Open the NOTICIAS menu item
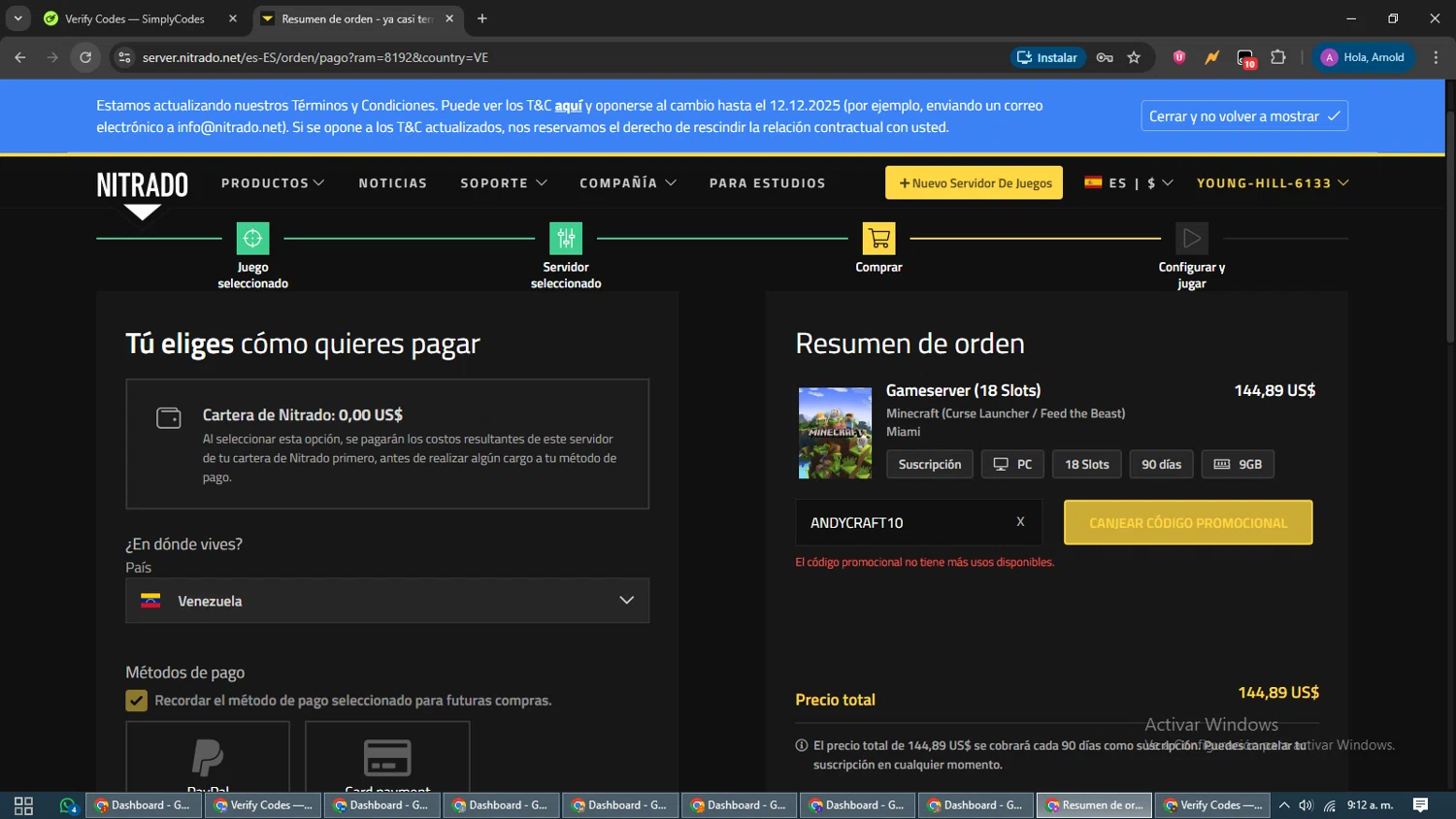Screen dimensions: 1456x819 coord(393,182)
